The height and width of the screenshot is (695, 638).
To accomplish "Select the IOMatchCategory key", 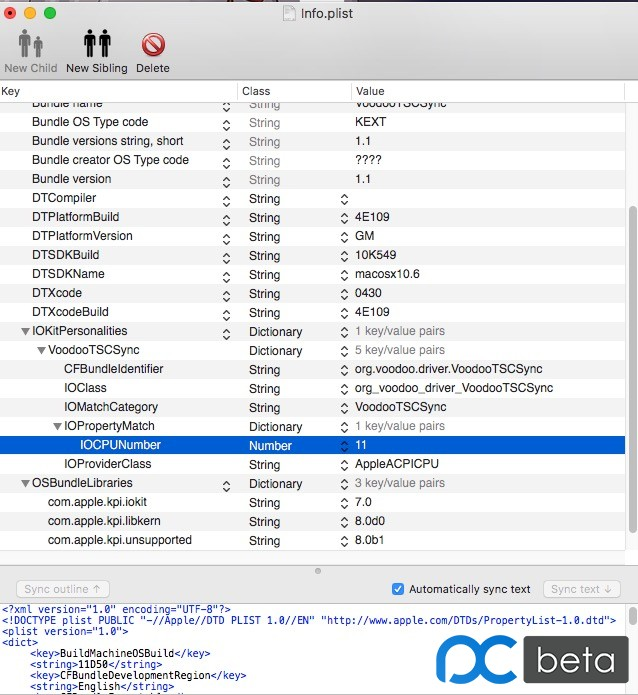I will click(x=111, y=407).
